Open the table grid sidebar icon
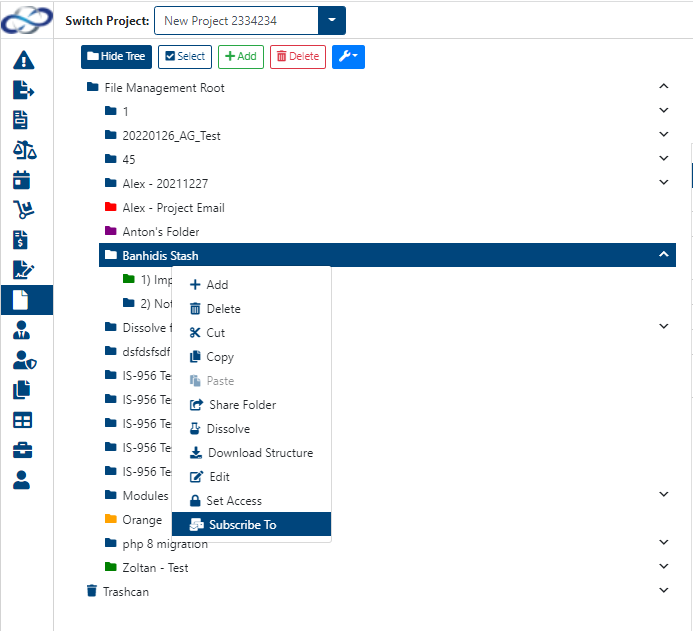This screenshot has height=631, width=693. click(x=22, y=420)
